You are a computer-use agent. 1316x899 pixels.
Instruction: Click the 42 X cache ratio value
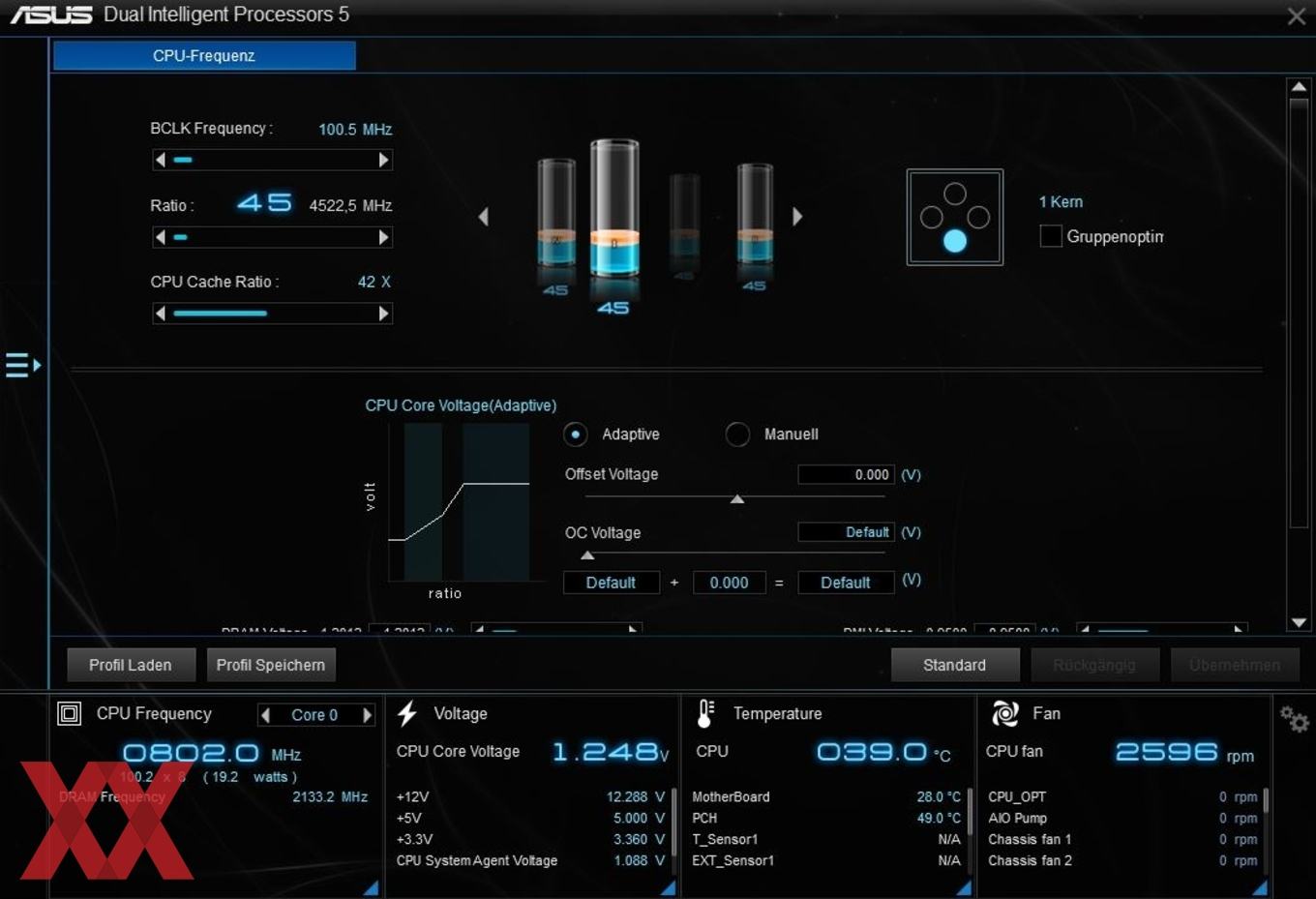coord(374,282)
